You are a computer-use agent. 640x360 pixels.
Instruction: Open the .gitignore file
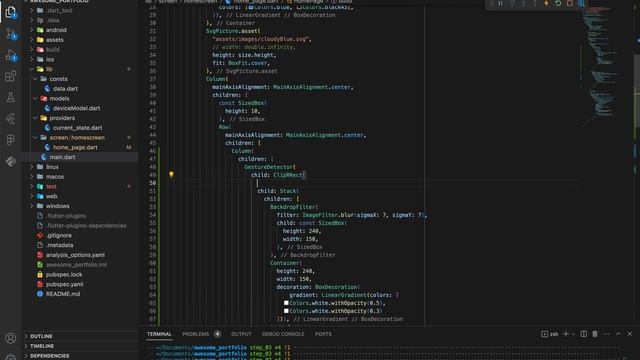(x=59, y=236)
